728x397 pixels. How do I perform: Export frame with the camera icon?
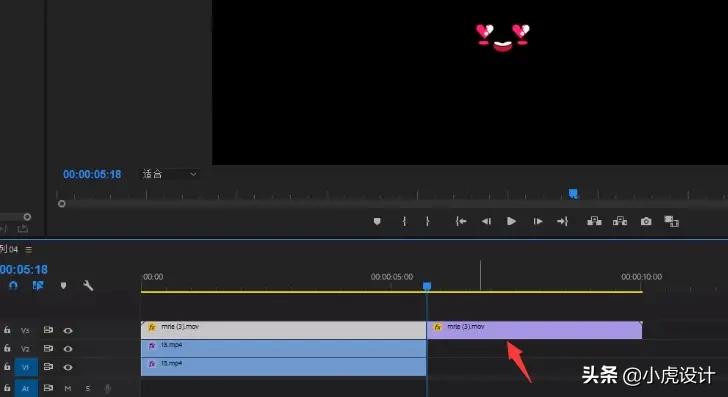tap(646, 221)
